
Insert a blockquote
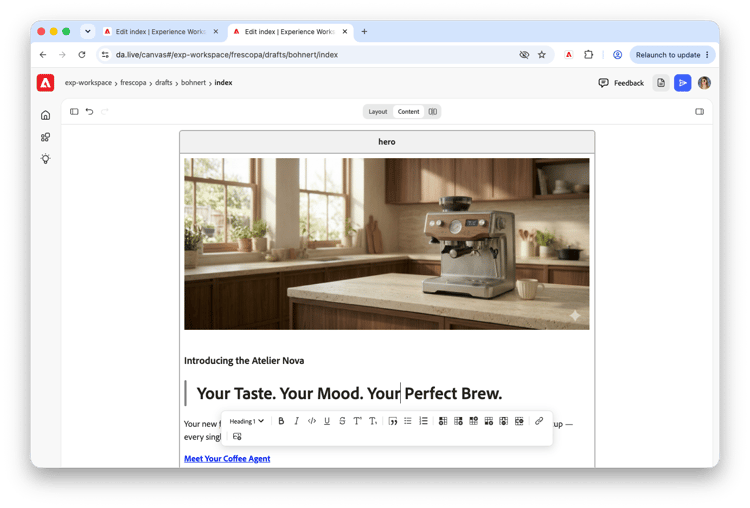pyautogui.click(x=393, y=421)
